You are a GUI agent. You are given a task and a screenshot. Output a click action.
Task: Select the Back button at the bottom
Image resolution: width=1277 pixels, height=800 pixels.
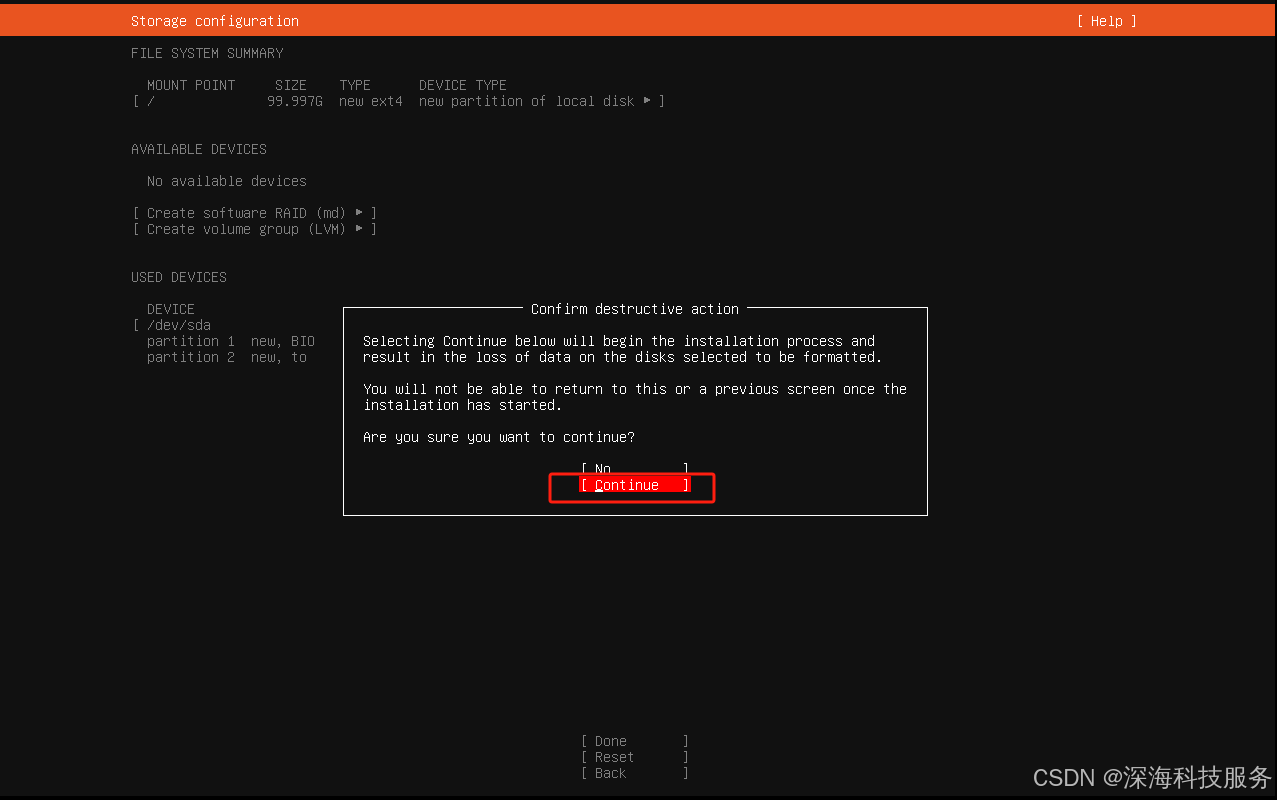click(635, 773)
